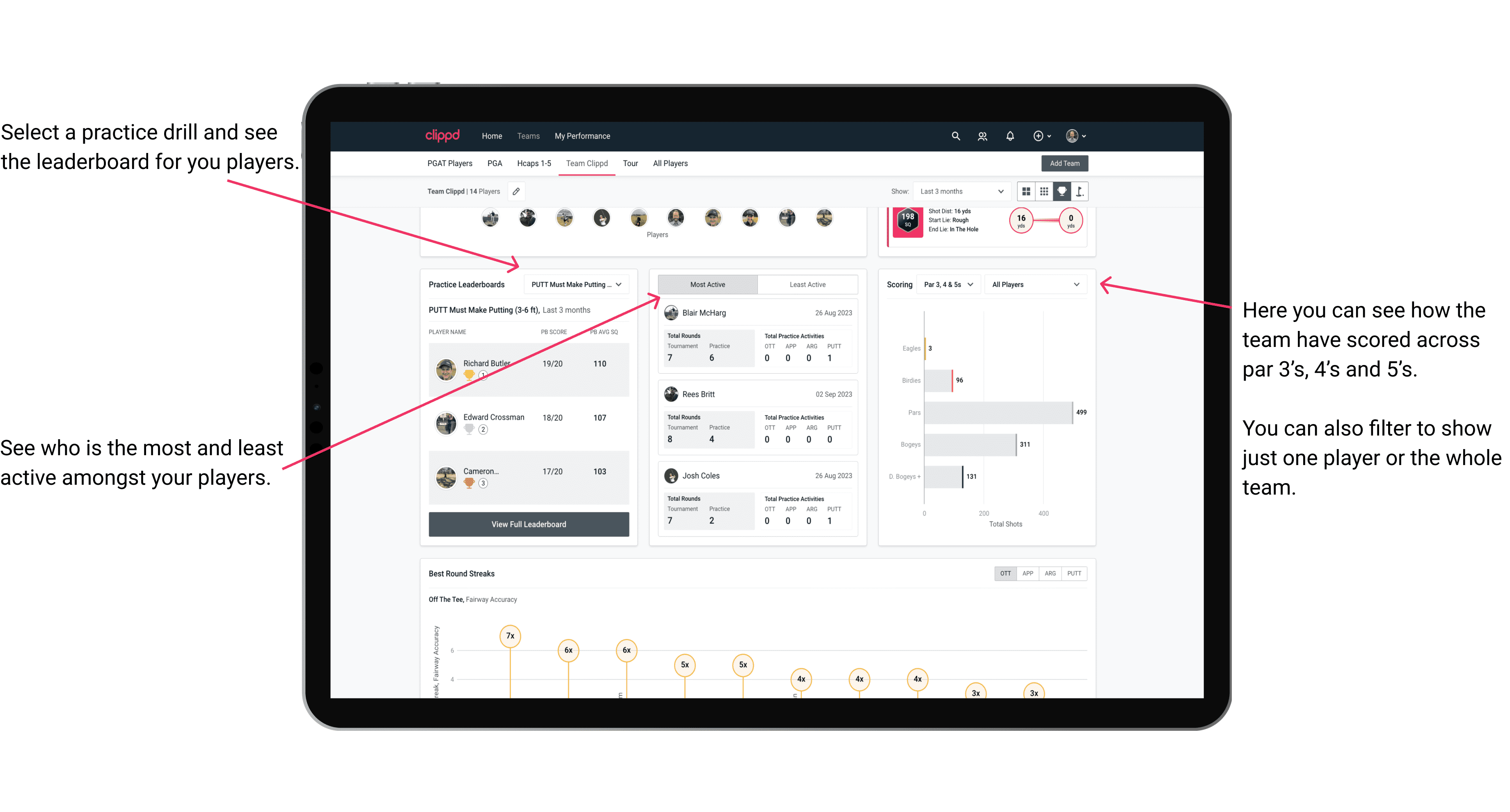Image resolution: width=1510 pixels, height=812 pixels.
Task: Toggle to Least Active player view
Action: click(x=808, y=285)
